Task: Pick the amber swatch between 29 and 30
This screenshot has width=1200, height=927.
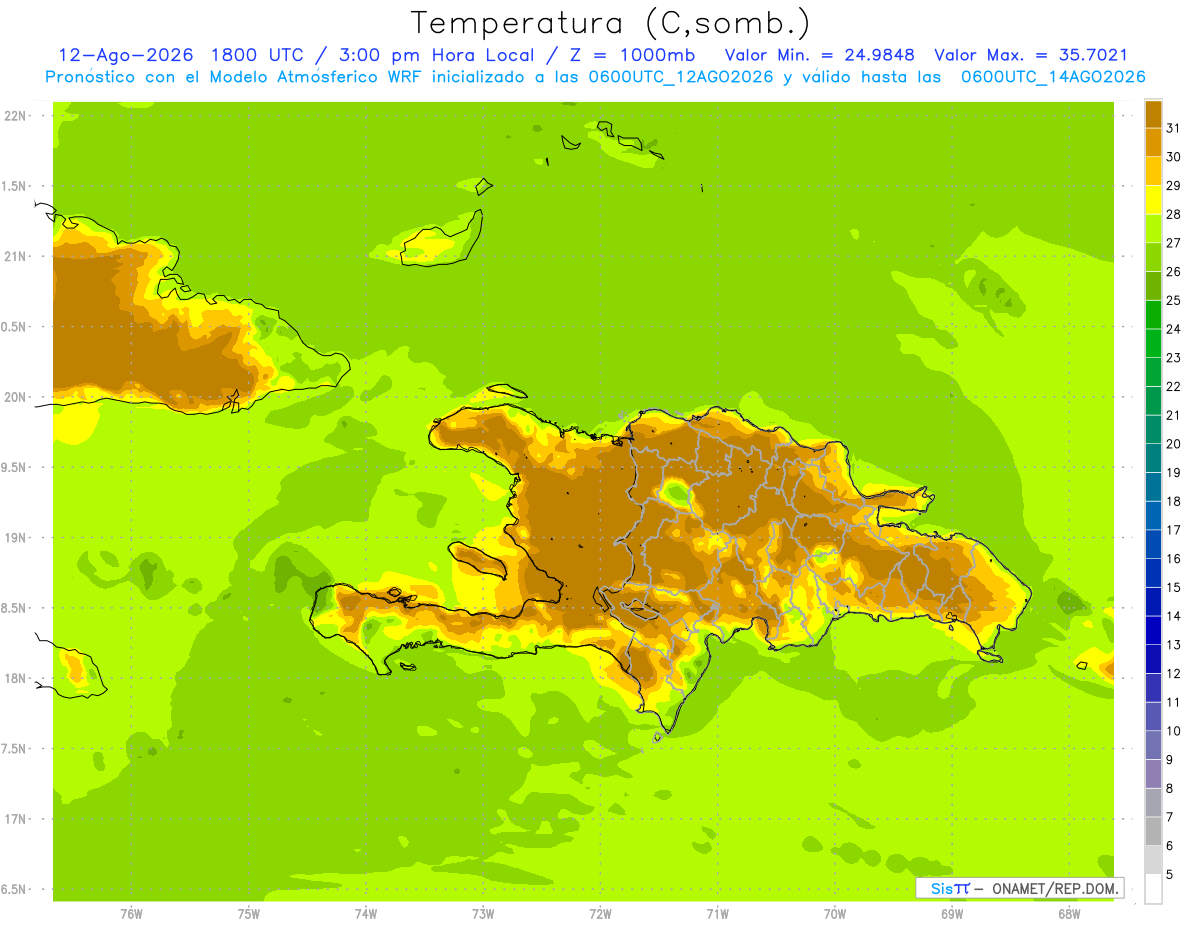Action: 1154,171
